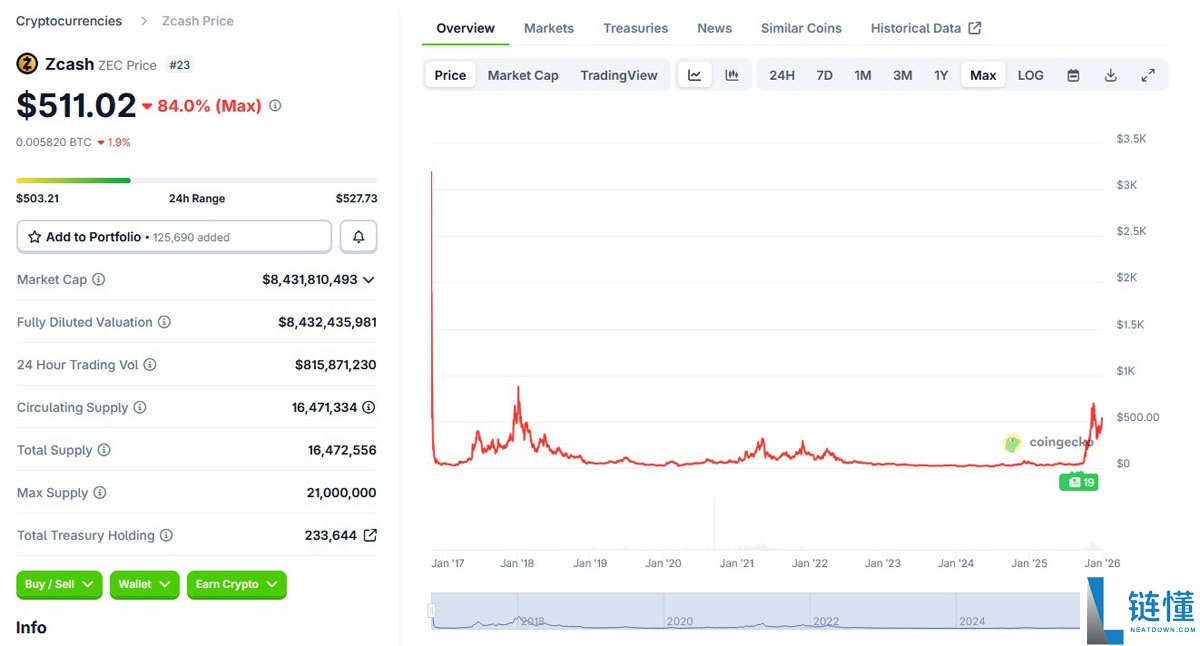Open the Historical Data tab

(x=926, y=28)
